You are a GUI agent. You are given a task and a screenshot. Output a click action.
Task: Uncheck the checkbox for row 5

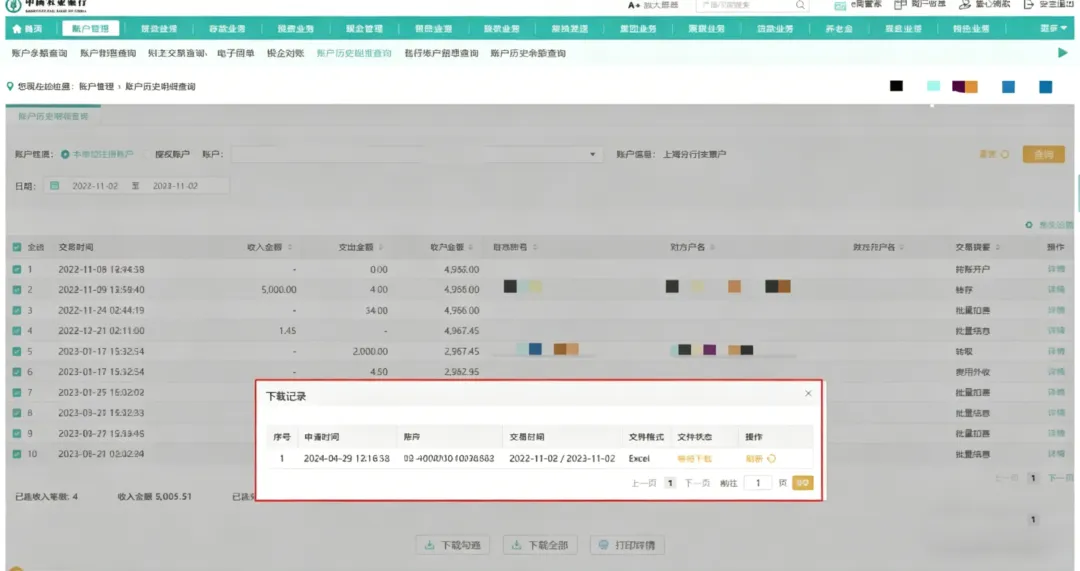(17, 351)
